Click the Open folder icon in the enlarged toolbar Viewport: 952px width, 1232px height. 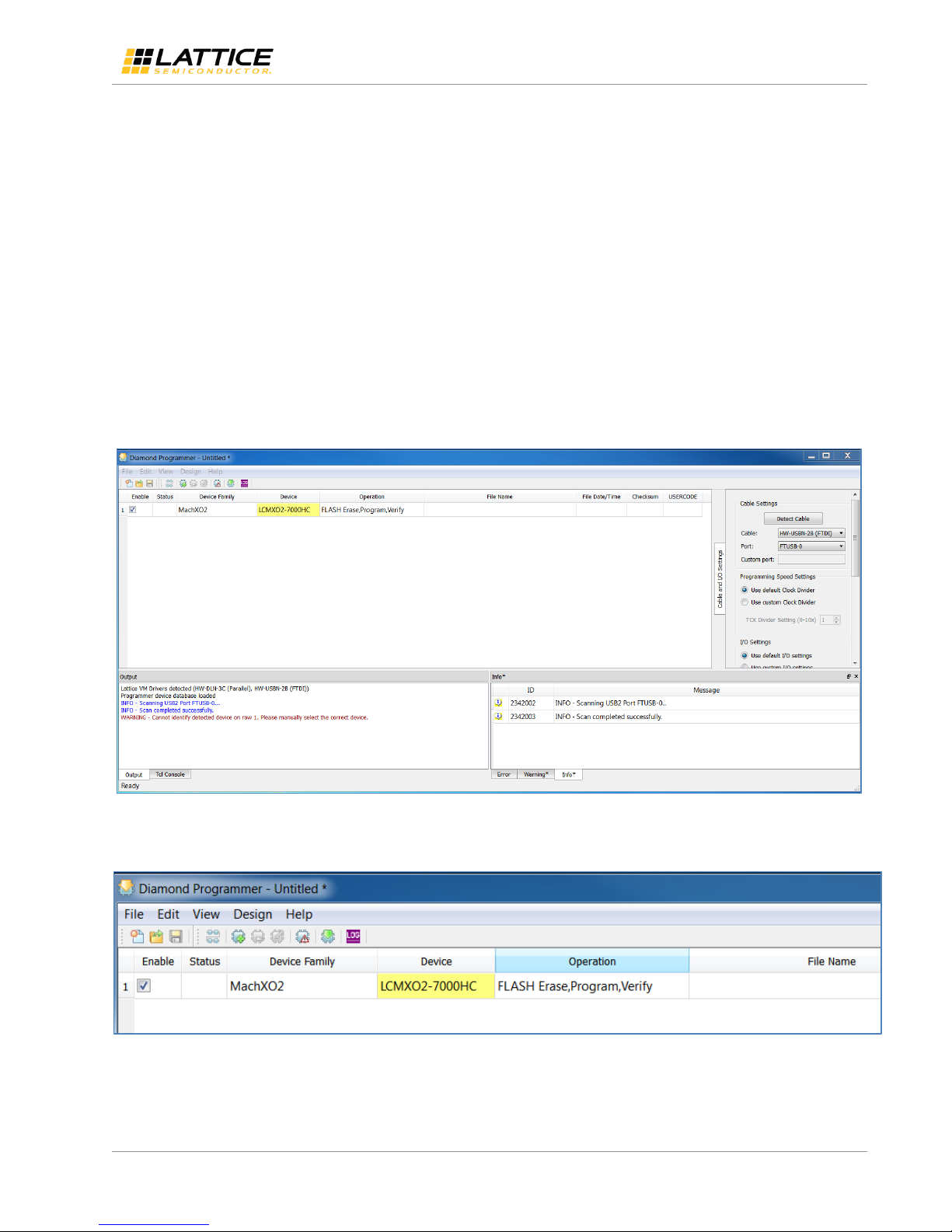pos(156,937)
